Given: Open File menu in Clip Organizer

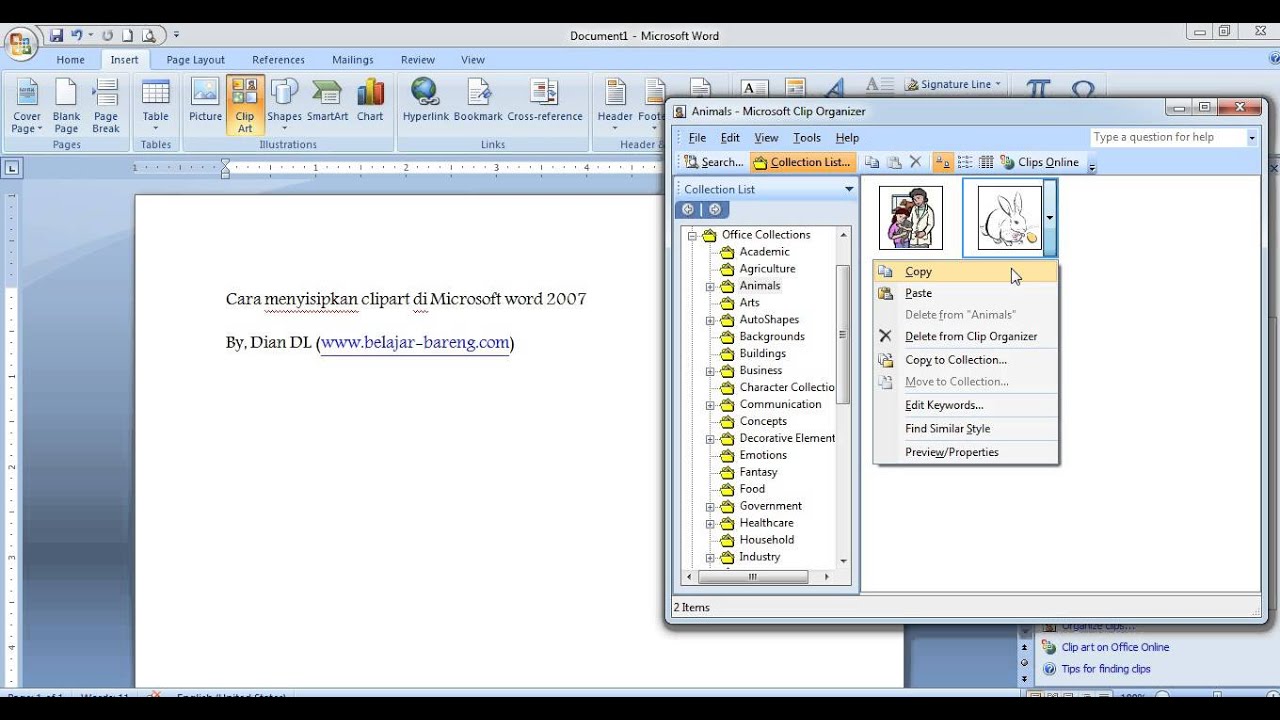Looking at the screenshot, I should pyautogui.click(x=697, y=138).
